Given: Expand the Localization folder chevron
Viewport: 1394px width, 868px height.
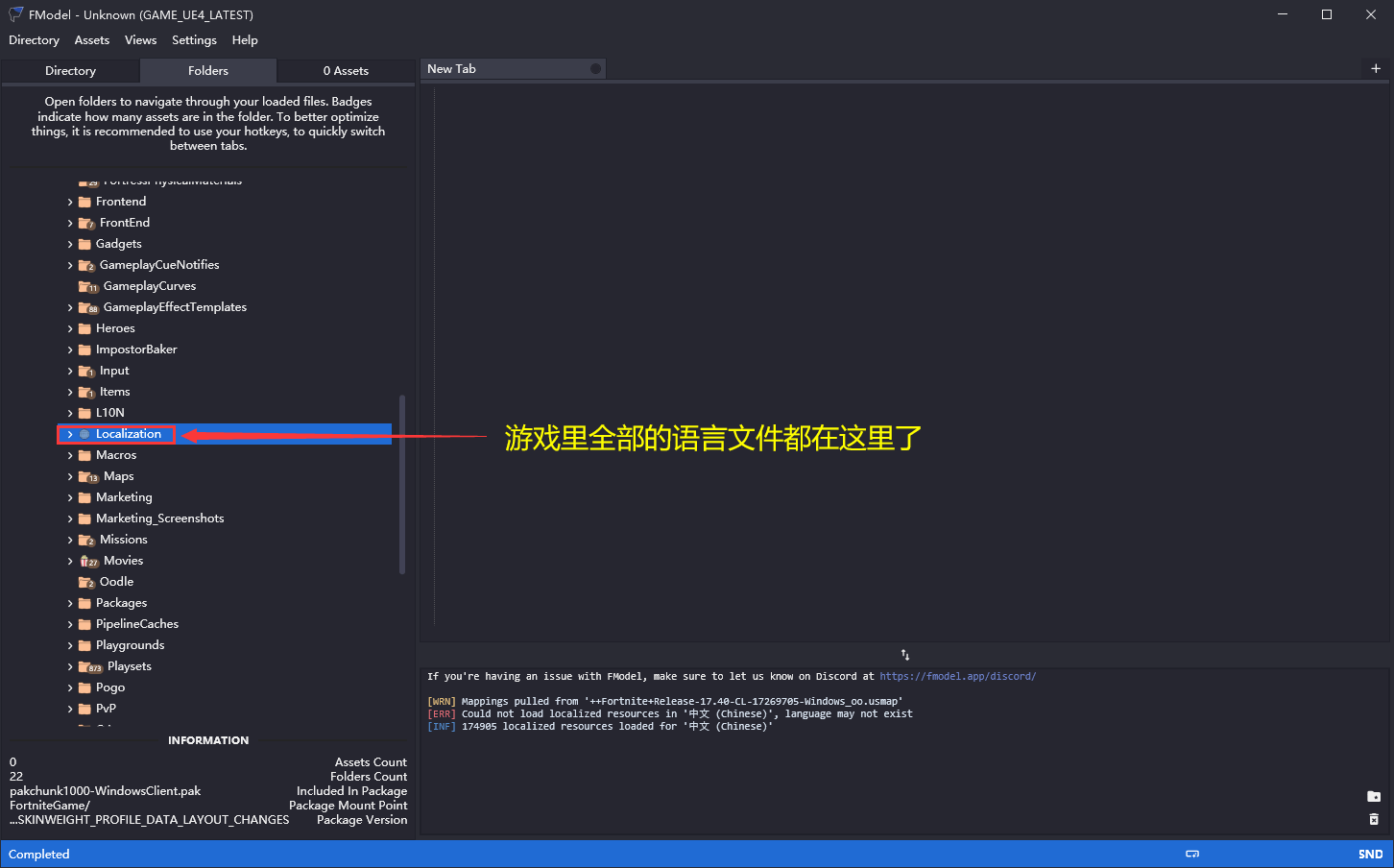Looking at the screenshot, I should click(70, 434).
